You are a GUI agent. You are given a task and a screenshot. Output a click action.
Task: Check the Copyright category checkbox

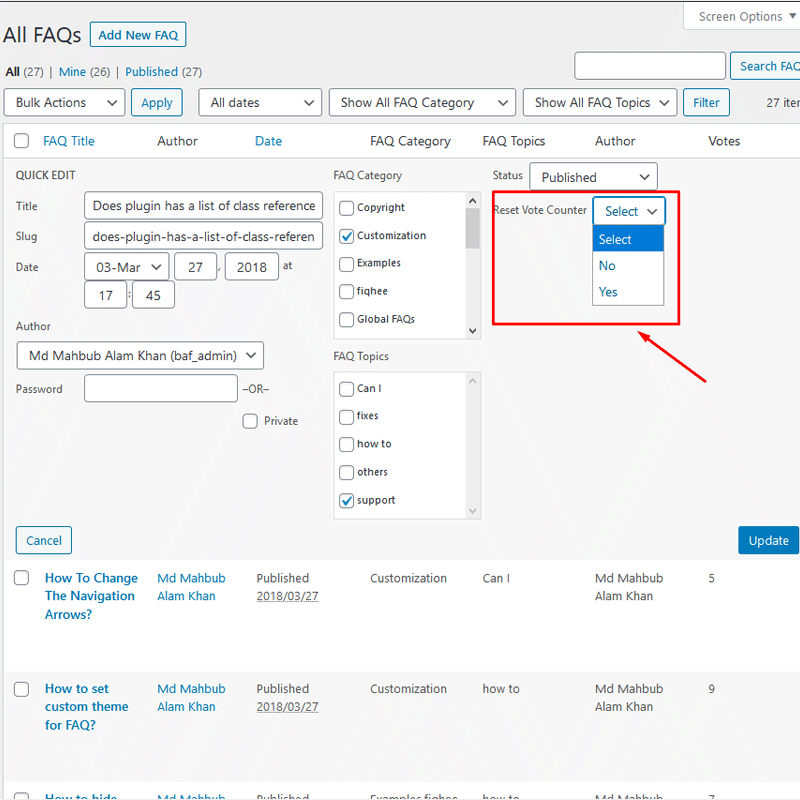point(347,208)
